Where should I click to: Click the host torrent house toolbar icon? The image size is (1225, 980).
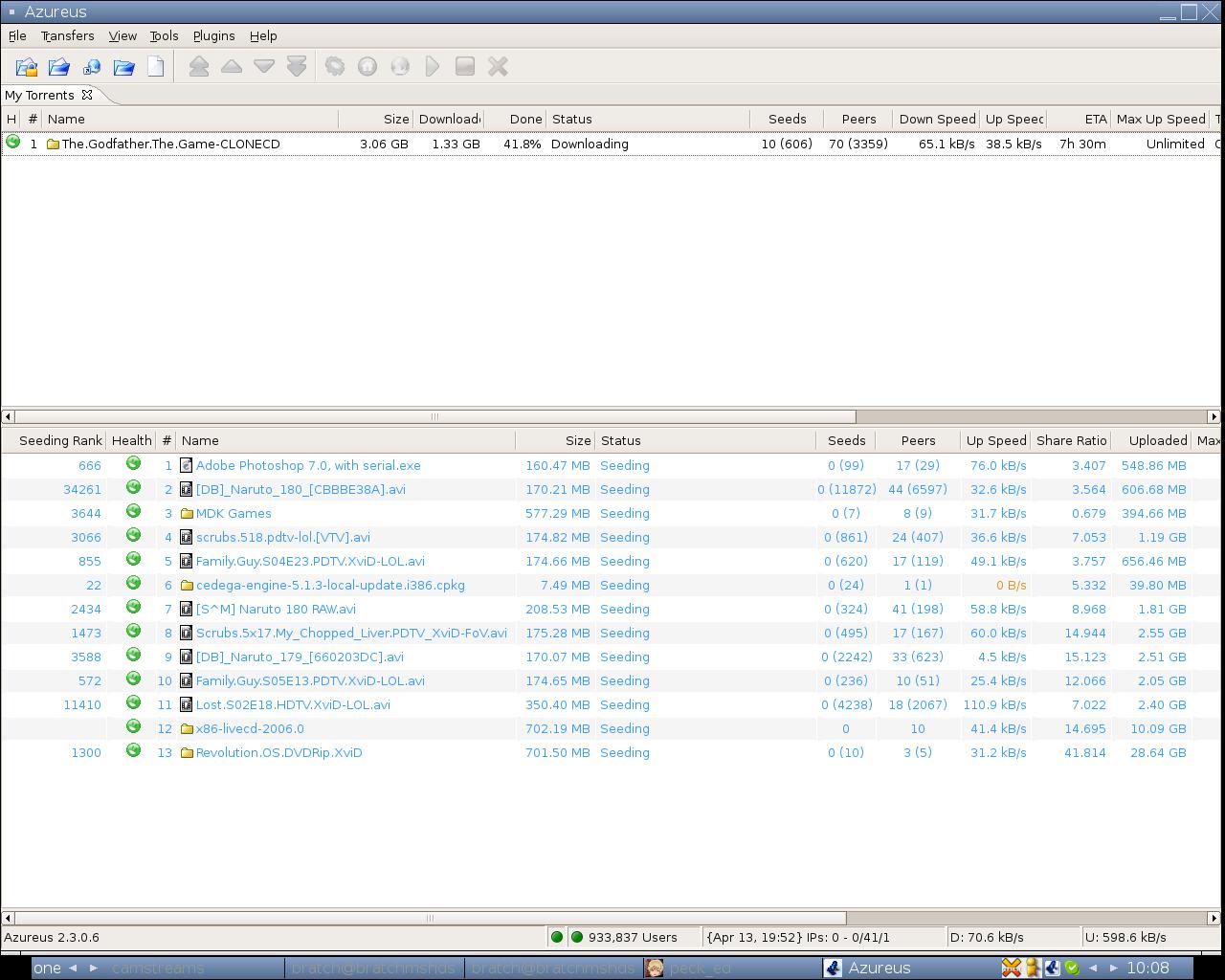pyautogui.click(x=367, y=66)
